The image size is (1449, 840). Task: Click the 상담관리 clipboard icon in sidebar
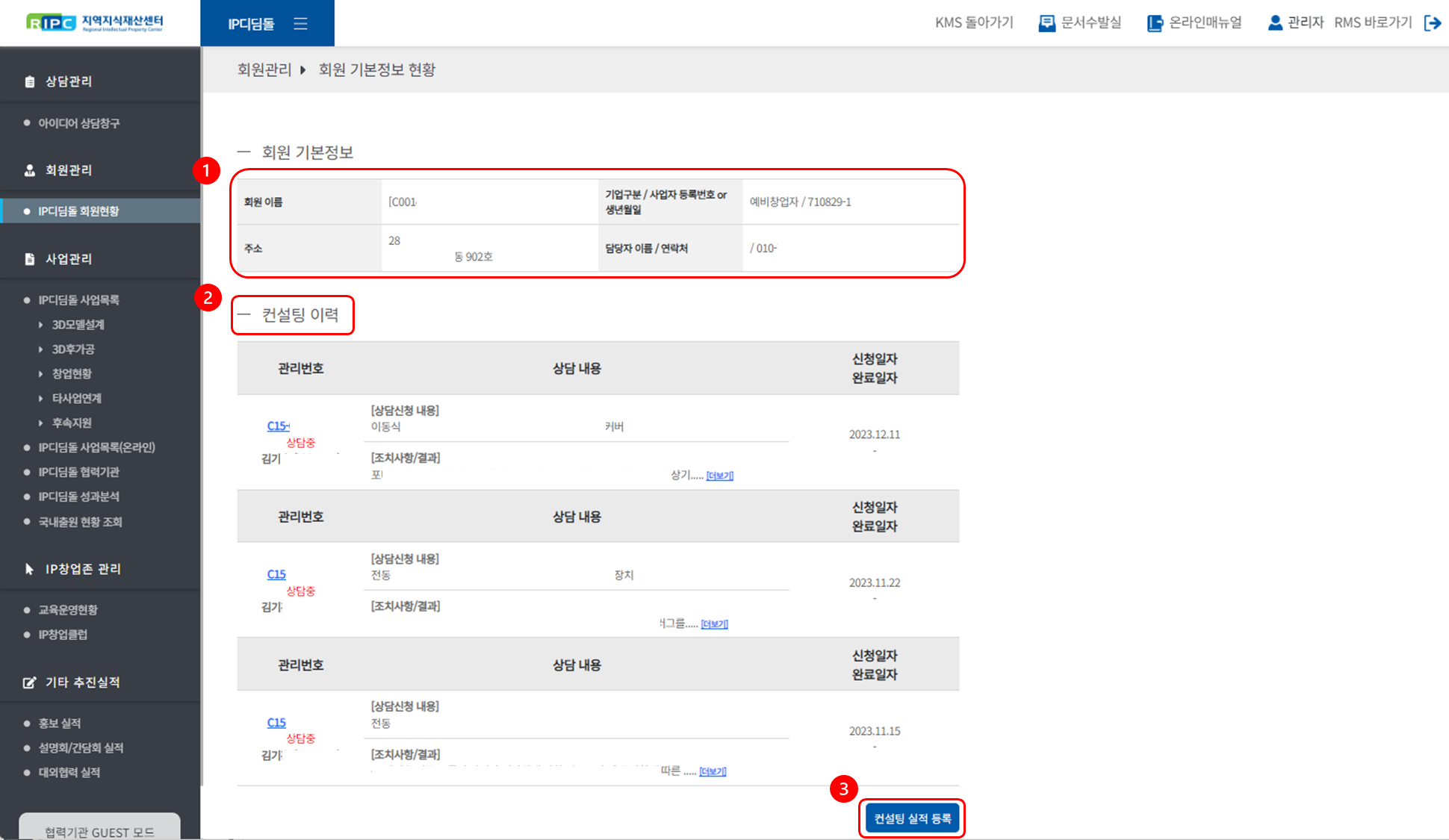[x=30, y=81]
